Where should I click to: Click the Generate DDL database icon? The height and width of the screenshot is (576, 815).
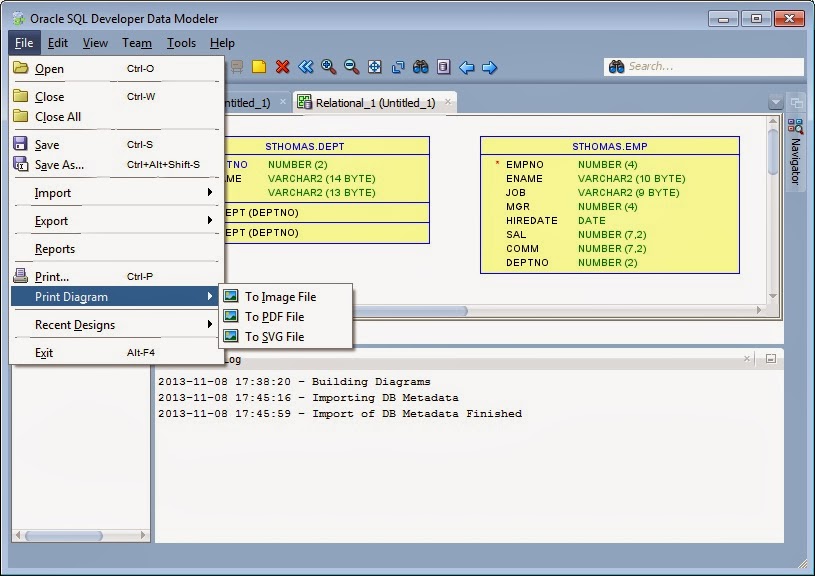pos(443,67)
